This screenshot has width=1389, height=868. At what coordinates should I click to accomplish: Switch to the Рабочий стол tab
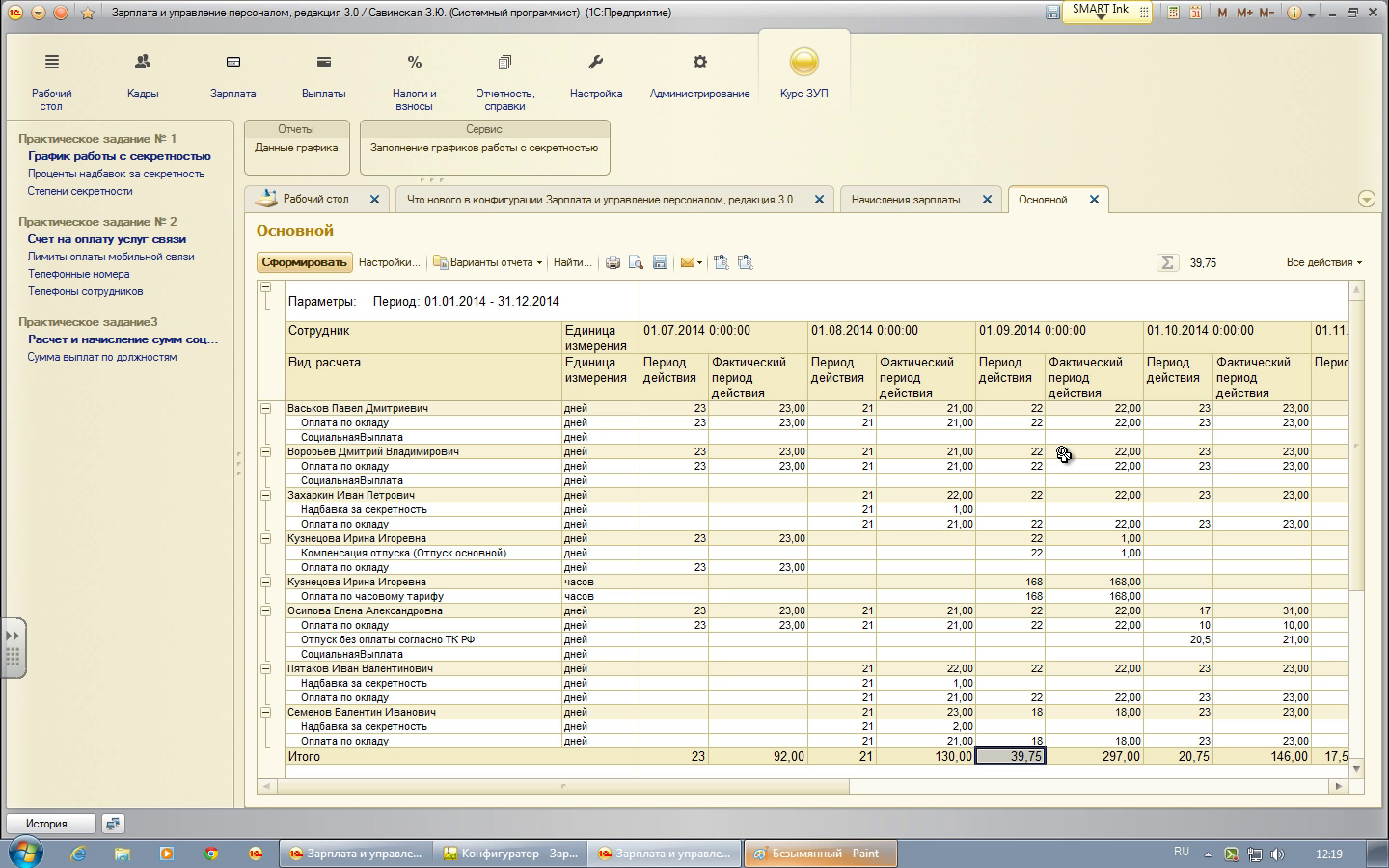tap(315, 200)
